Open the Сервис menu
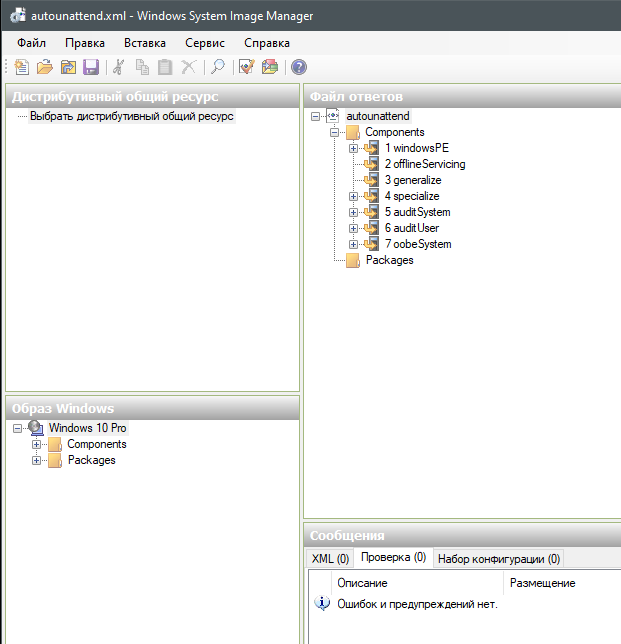This screenshot has height=644, width=621. point(205,43)
